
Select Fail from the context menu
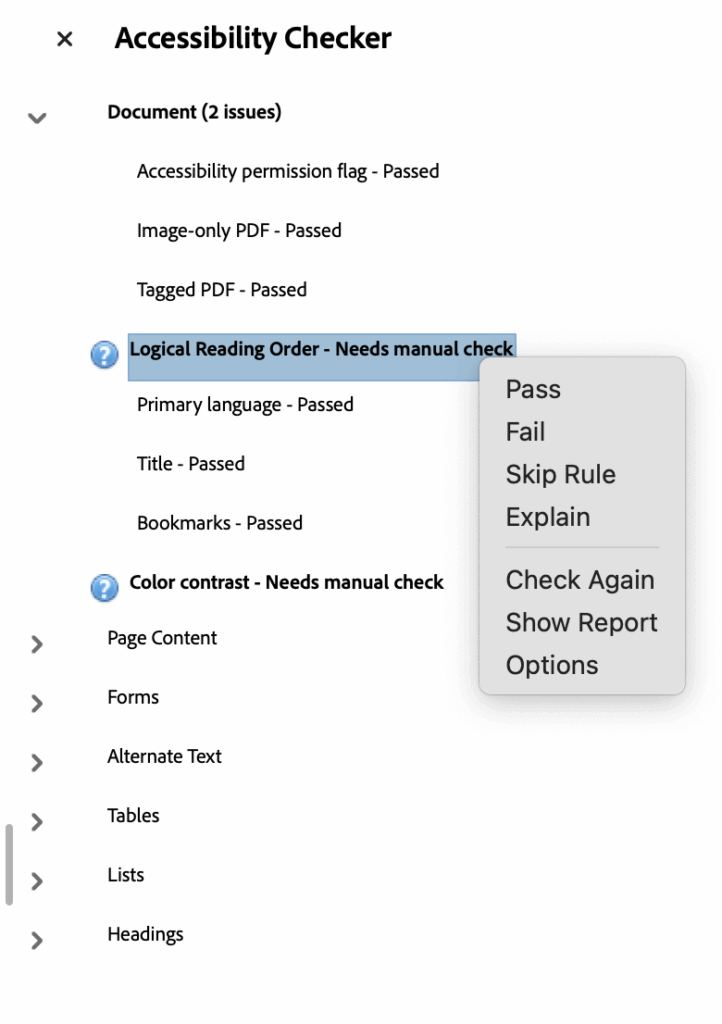[x=525, y=432]
